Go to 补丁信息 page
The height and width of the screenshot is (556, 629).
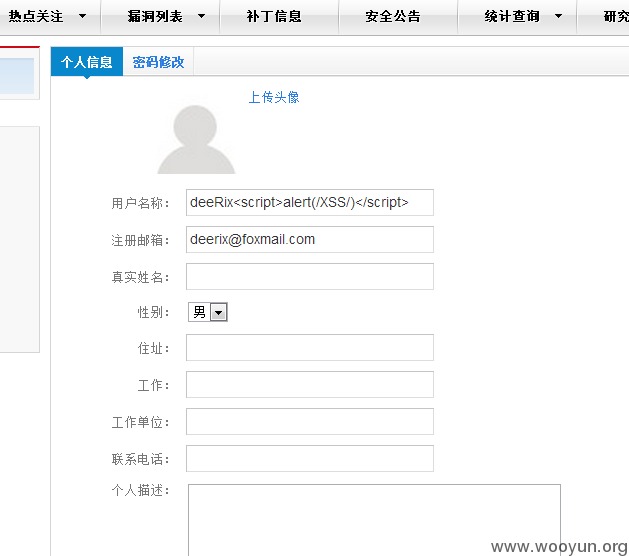pyautogui.click(x=274, y=16)
